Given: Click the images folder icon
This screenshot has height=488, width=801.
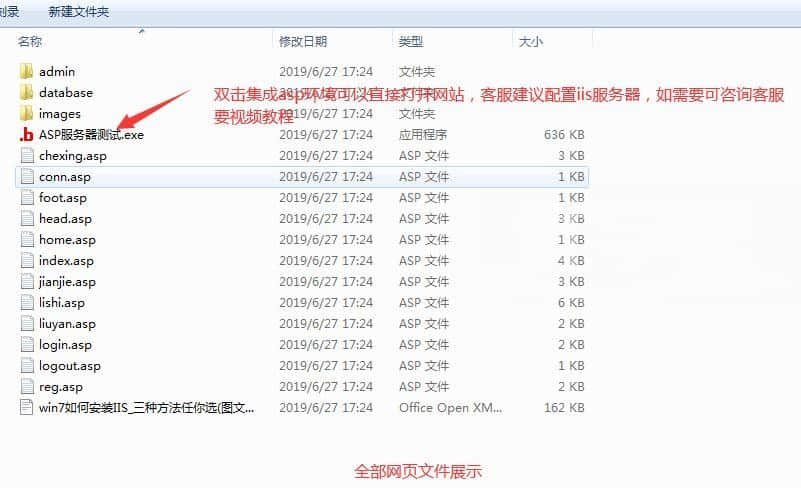Looking at the screenshot, I should click(27, 113).
